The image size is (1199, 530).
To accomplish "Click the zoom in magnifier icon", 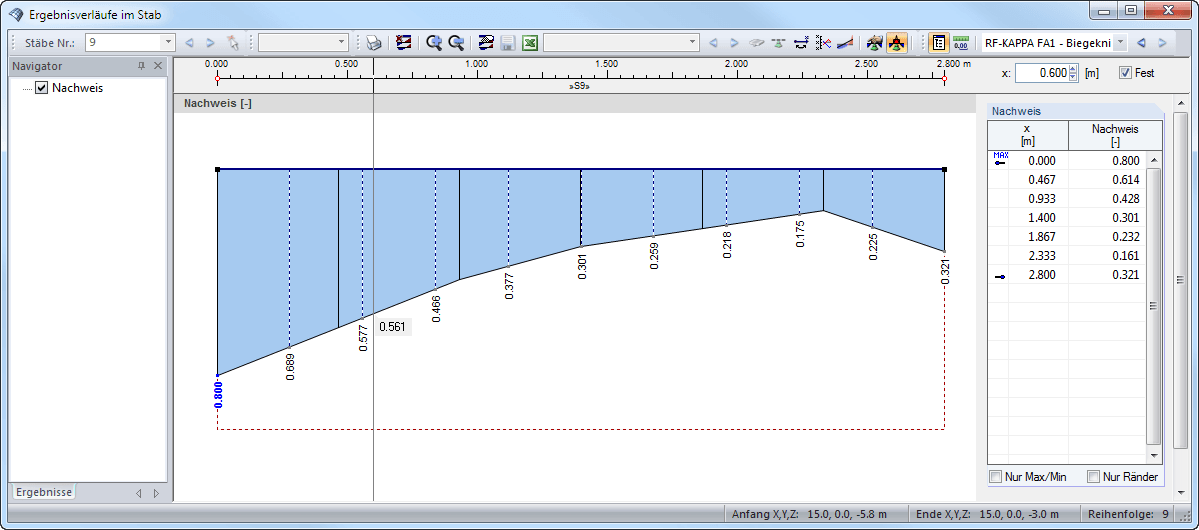I will [434, 43].
